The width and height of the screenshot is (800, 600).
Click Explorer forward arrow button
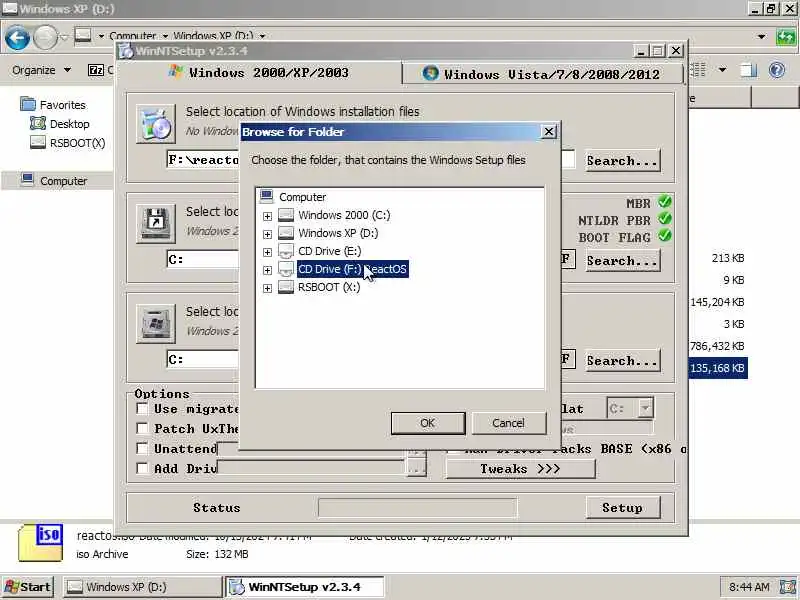pos(45,38)
